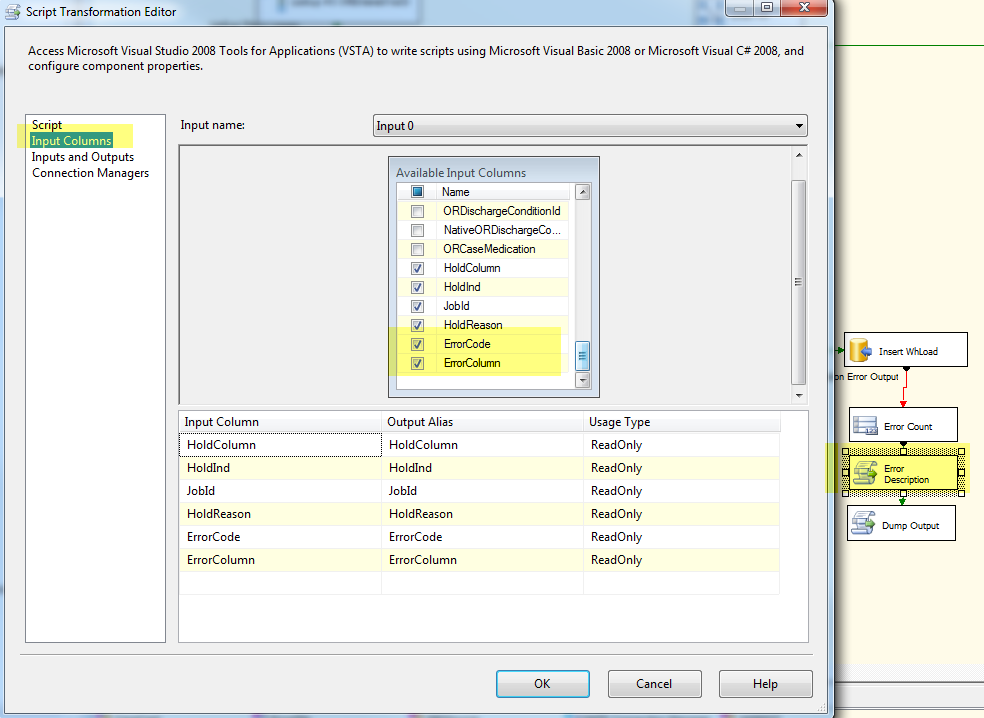The height and width of the screenshot is (718, 984).
Task: Select the Connection Managers page
Action: tap(89, 172)
